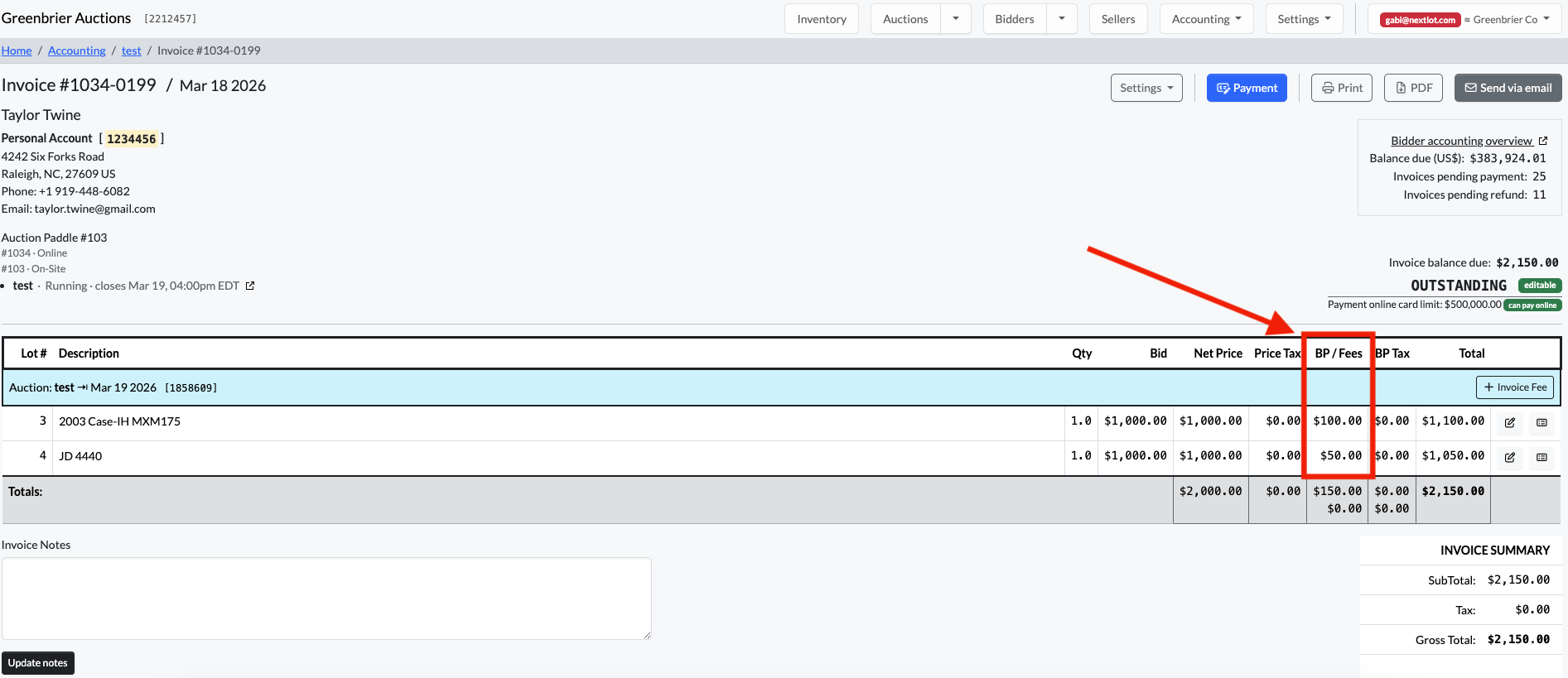
Task: Open the Bidders split dropdown arrow
Action: pos(1062,18)
